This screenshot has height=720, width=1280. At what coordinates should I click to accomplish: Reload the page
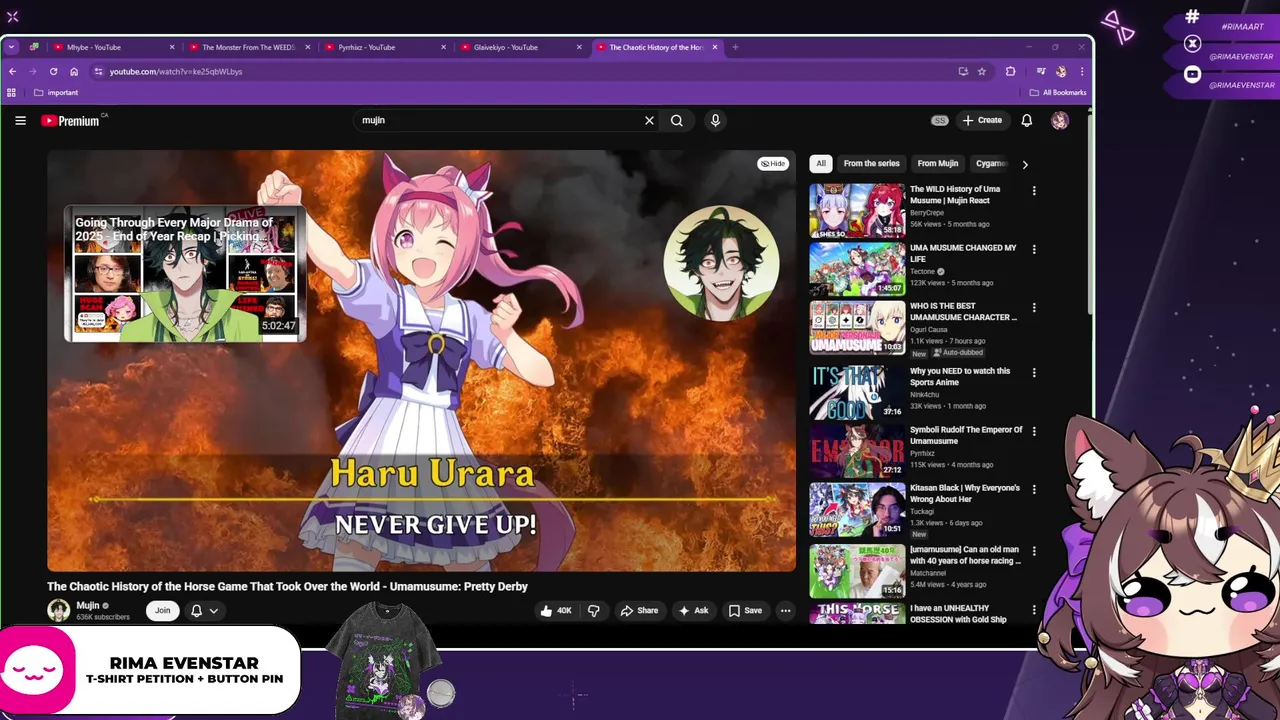(x=53, y=71)
